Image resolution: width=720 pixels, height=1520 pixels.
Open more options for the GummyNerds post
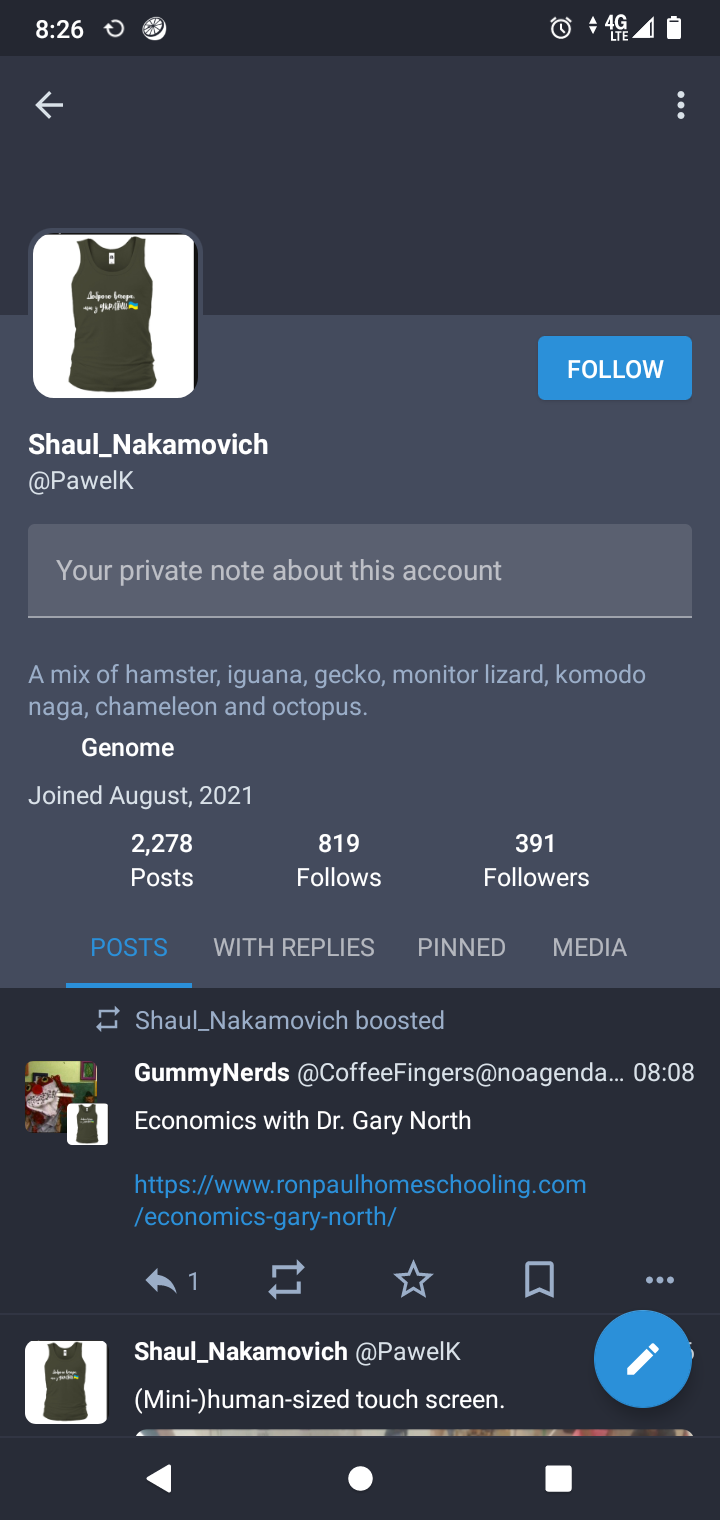pyautogui.click(x=660, y=1280)
